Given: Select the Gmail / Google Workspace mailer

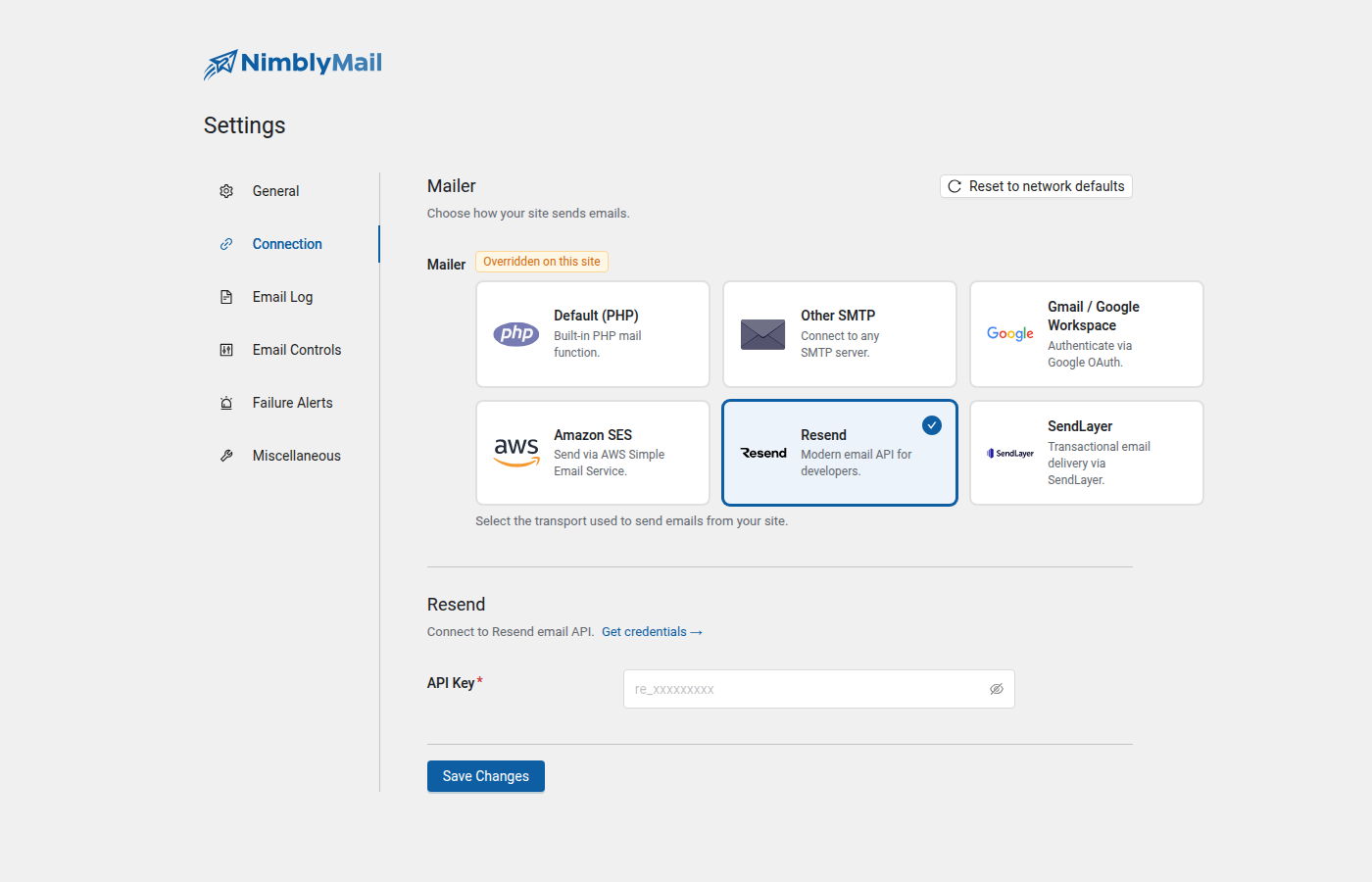Looking at the screenshot, I should 1087,334.
